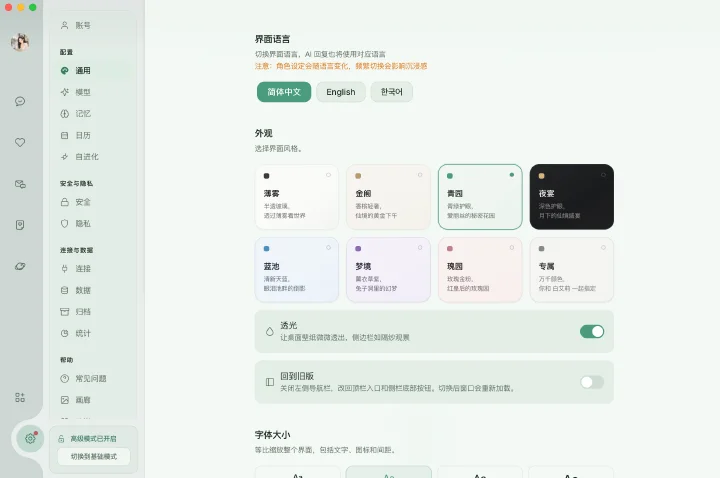720x478 pixels.
Task: Open 记忆 memory settings
Action: pyautogui.click(x=94, y=114)
